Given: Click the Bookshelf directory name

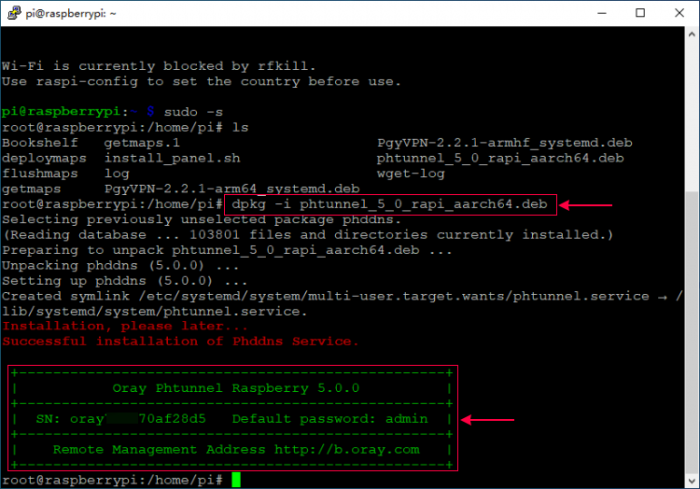Looking at the screenshot, I should 40,143.
